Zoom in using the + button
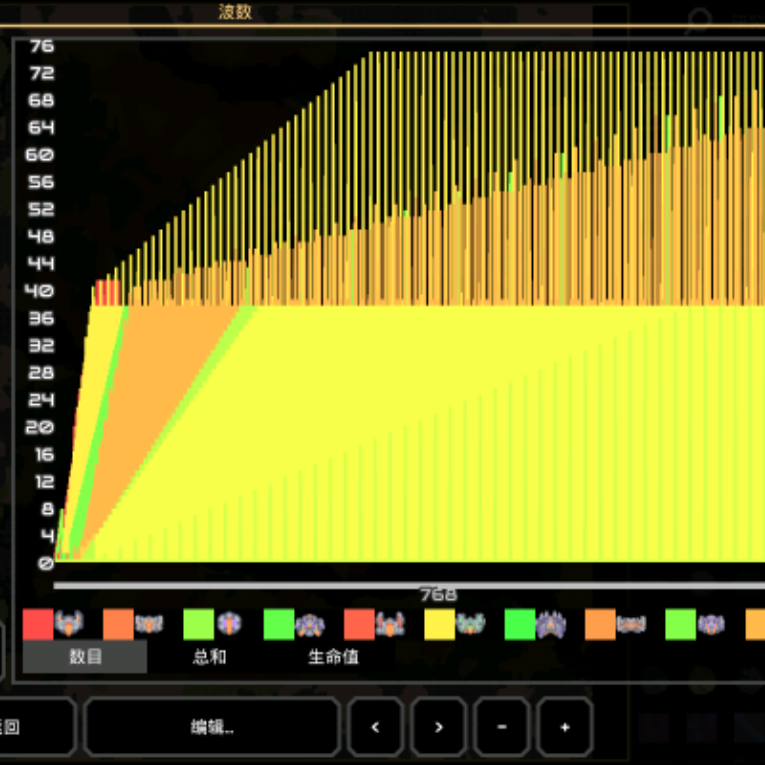 (x=565, y=727)
